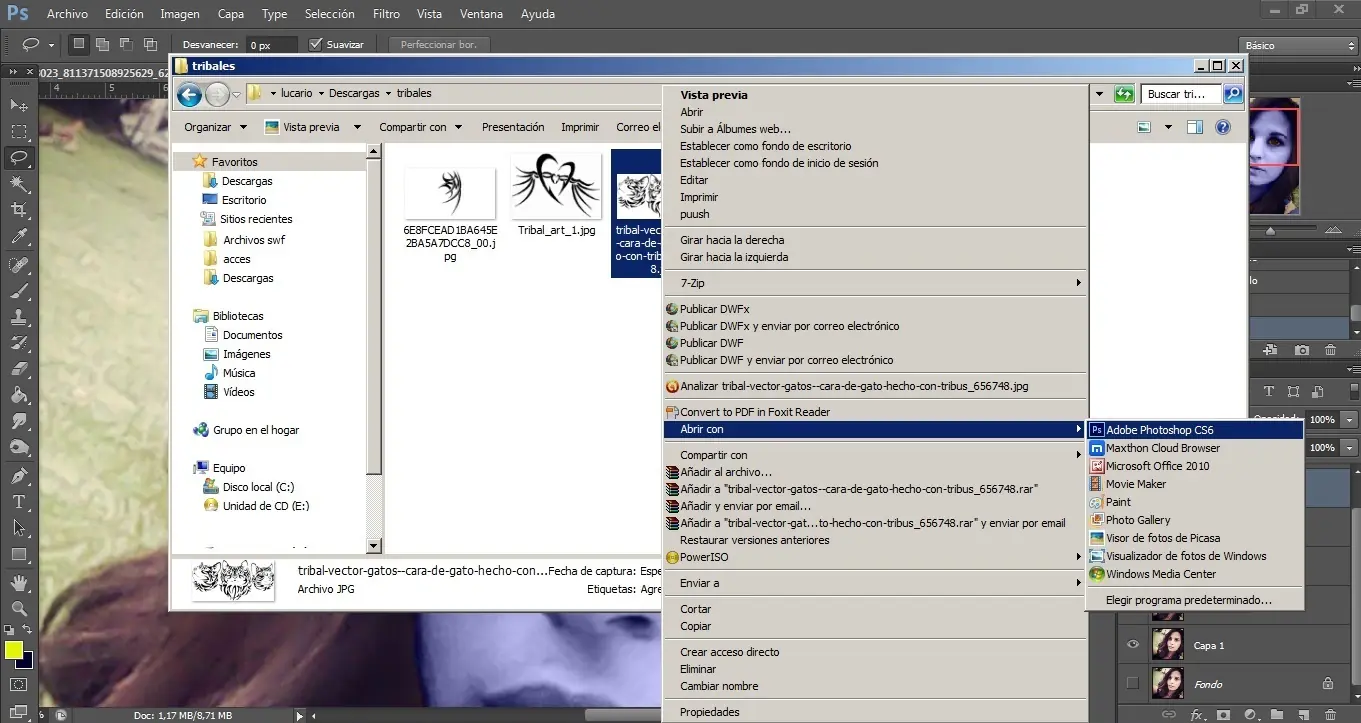Select the Healing Brush tool
The image size is (1361, 723).
click(x=19, y=265)
